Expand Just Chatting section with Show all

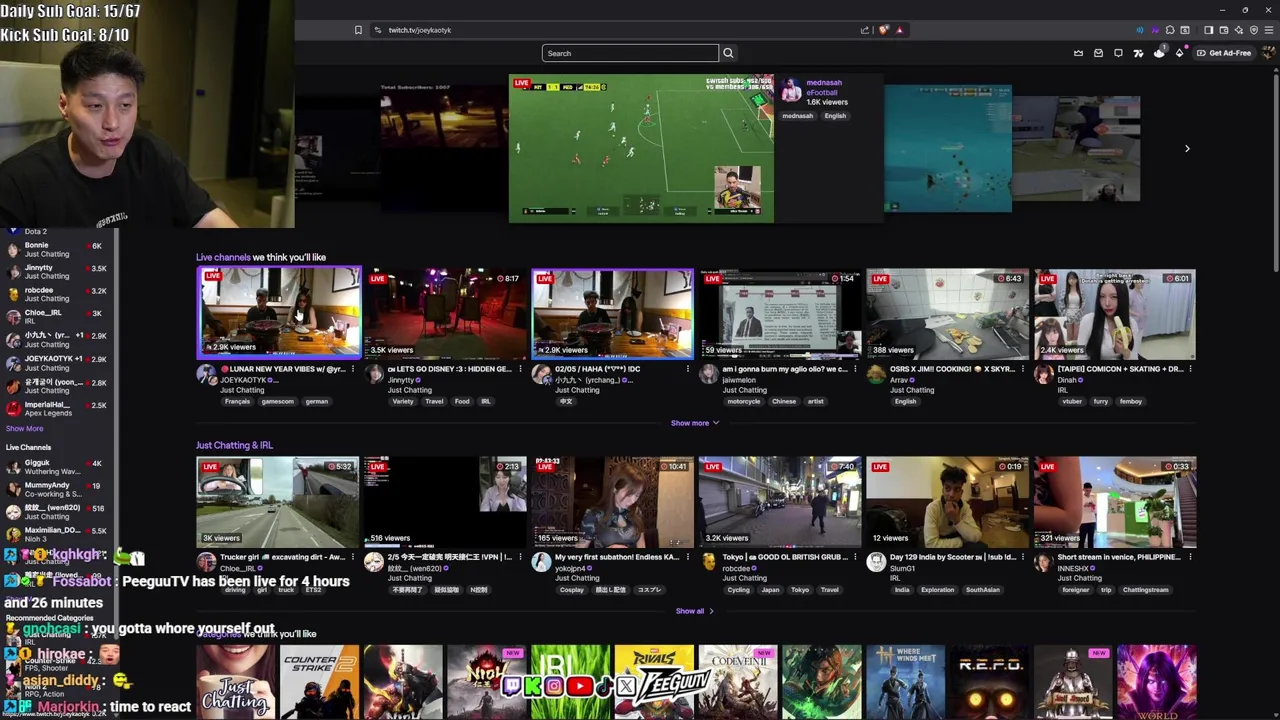click(x=694, y=611)
